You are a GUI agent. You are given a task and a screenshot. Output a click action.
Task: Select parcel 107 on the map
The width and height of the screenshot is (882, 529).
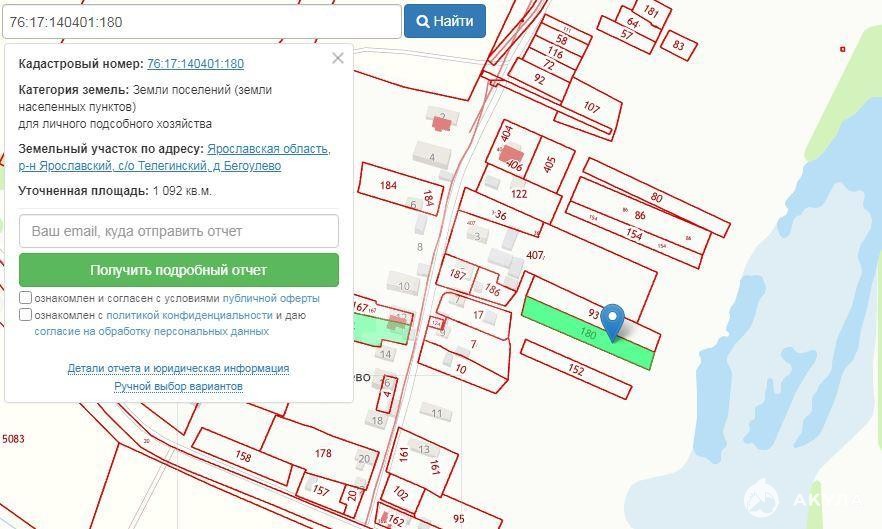[592, 106]
